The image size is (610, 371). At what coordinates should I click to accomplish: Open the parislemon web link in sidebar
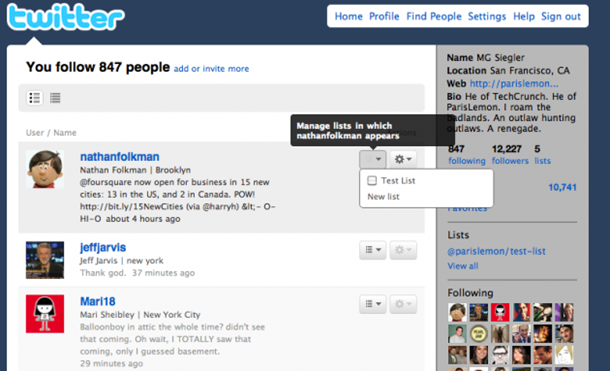[514, 84]
